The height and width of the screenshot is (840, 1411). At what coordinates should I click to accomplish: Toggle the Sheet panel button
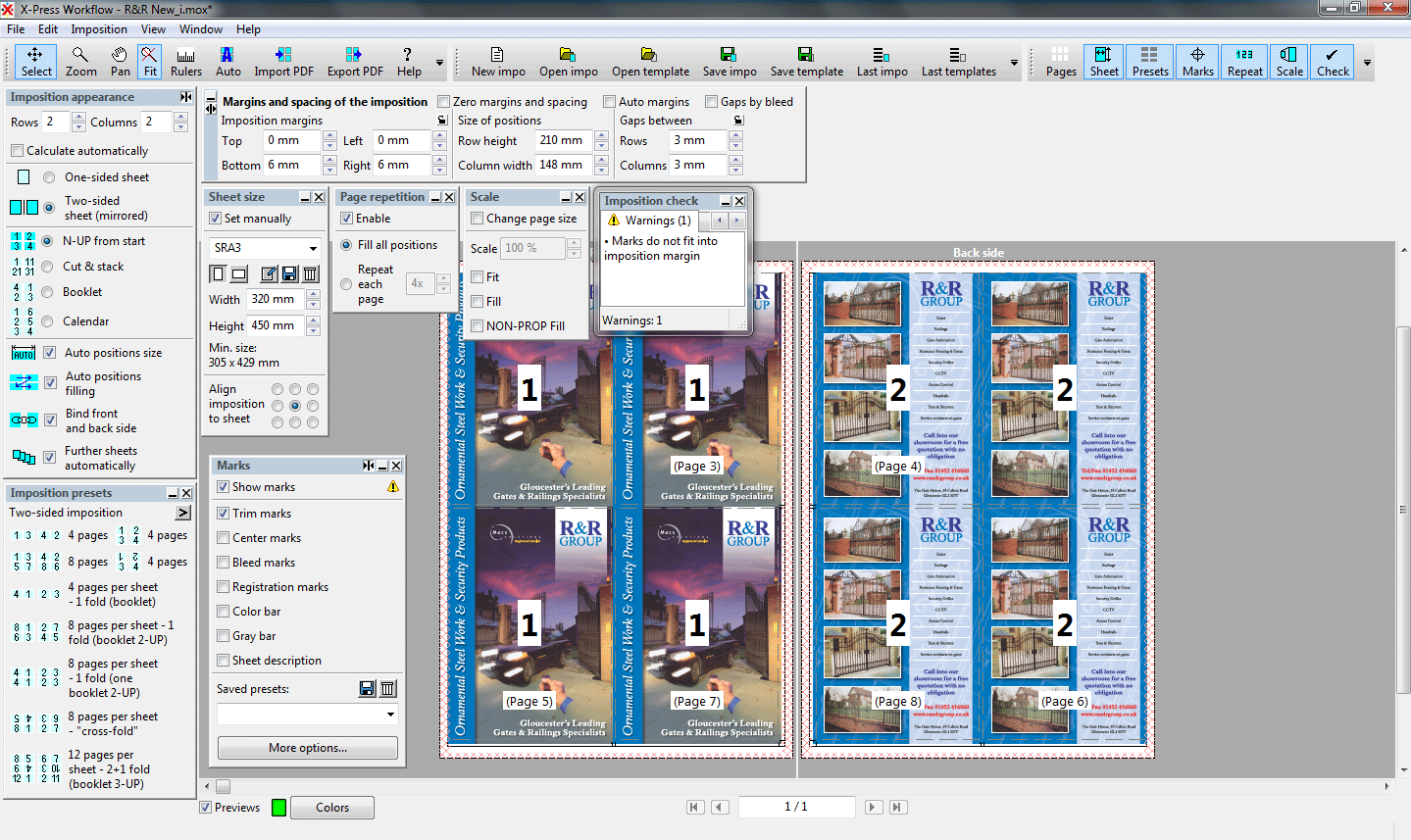coord(1103,62)
